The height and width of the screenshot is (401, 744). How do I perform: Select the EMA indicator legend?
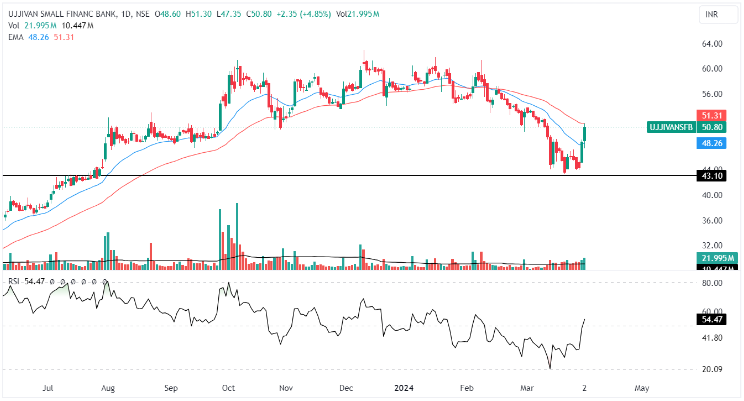point(15,37)
